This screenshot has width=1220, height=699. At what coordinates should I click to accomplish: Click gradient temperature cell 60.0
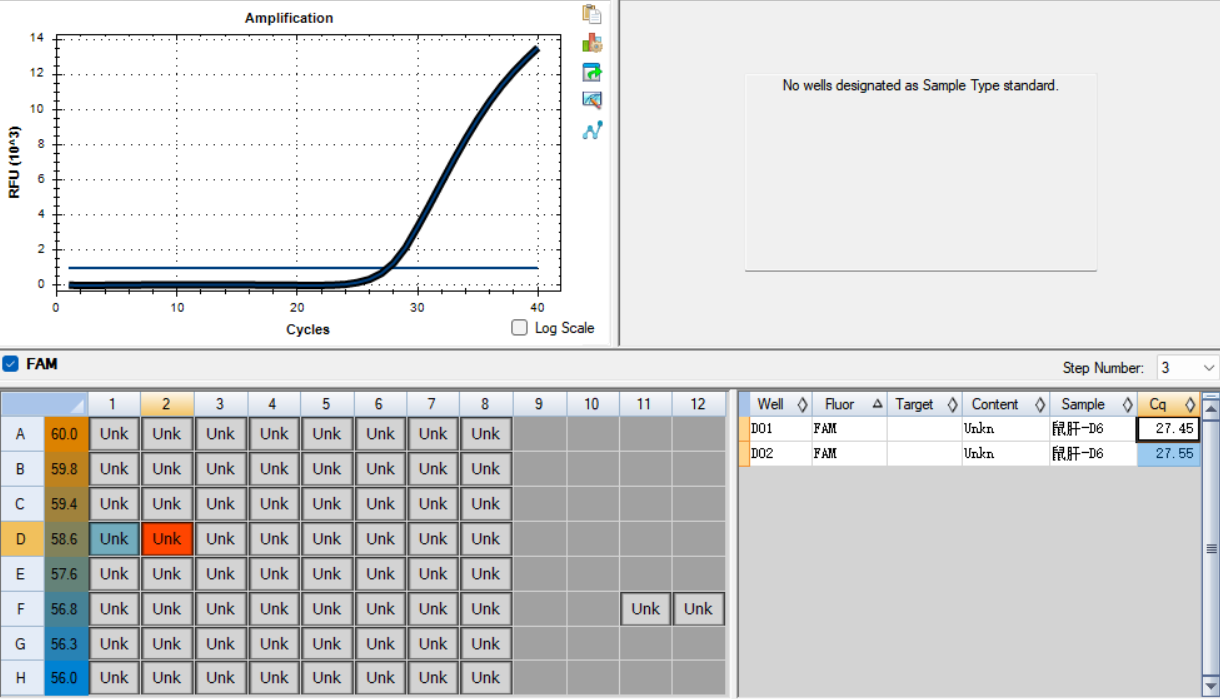pyautogui.click(x=66, y=434)
